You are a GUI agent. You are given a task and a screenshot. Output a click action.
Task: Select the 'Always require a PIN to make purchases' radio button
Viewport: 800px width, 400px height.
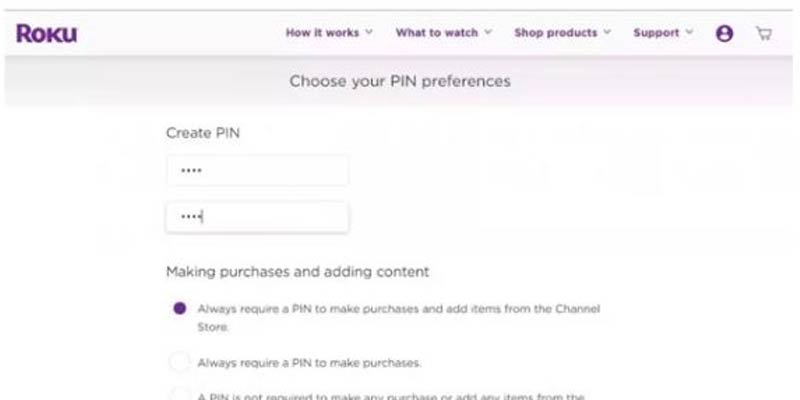point(179,363)
